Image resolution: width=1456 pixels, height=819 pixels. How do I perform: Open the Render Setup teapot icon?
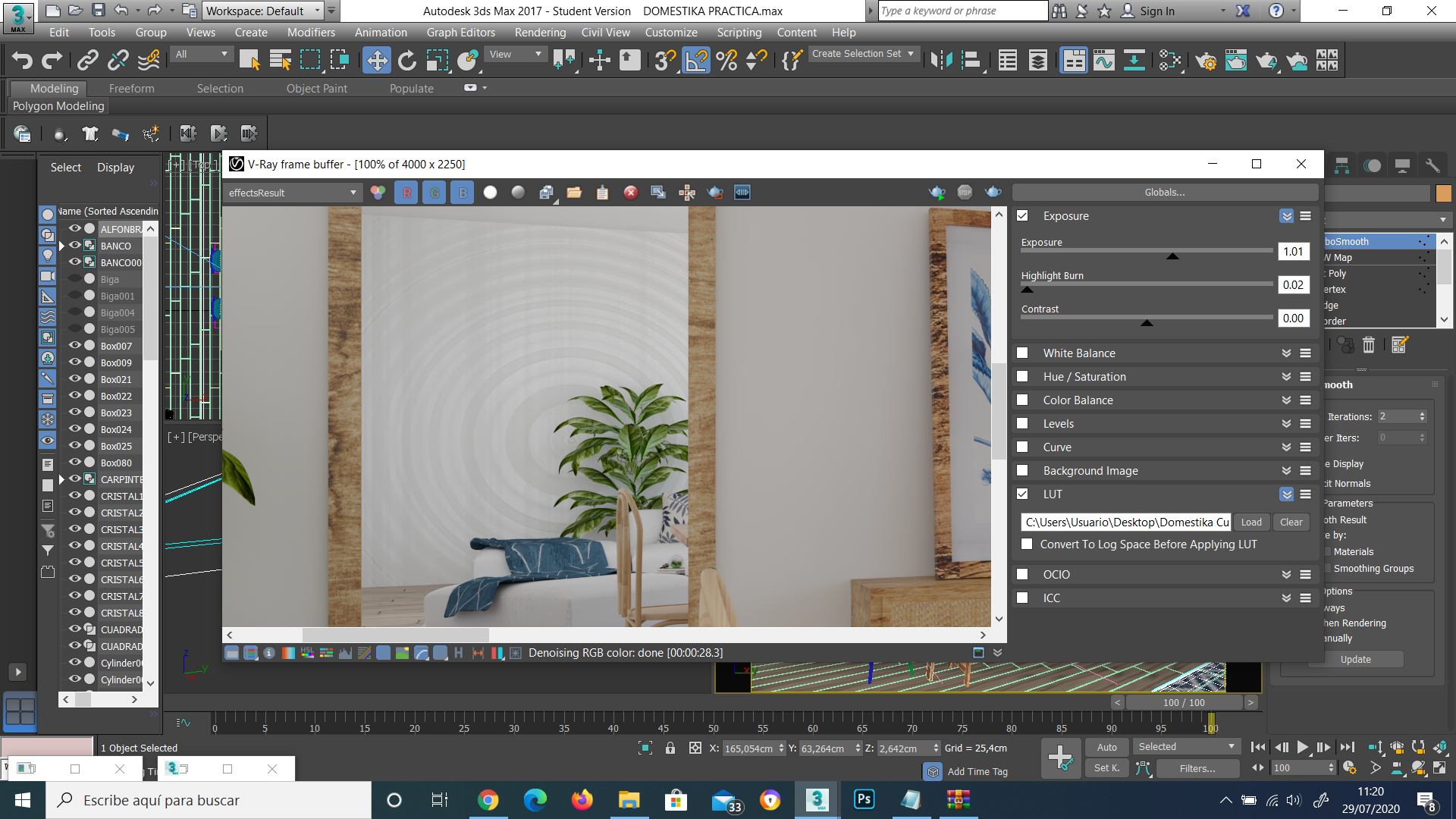click(1205, 61)
